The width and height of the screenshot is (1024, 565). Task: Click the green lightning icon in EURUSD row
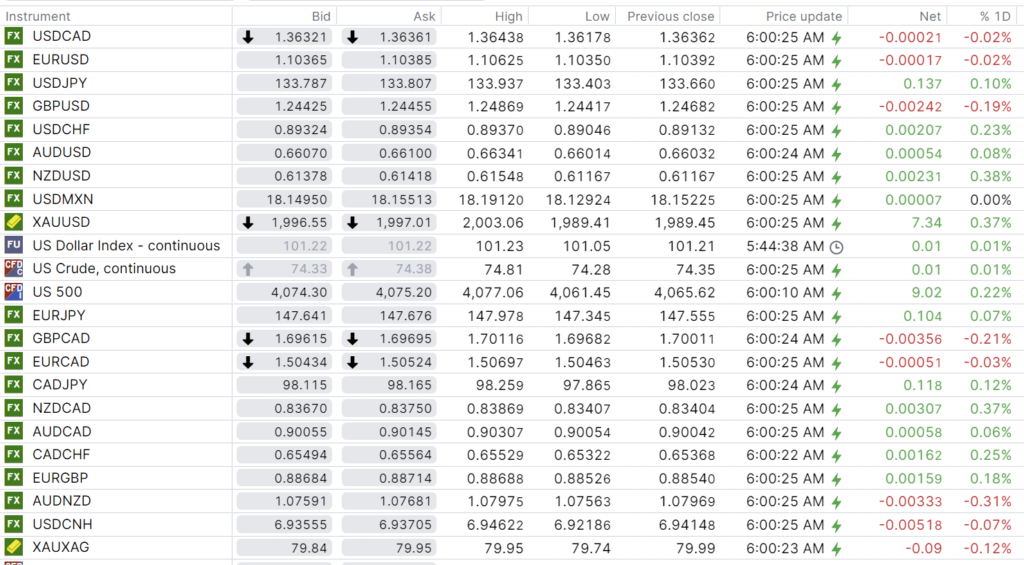tap(837, 60)
